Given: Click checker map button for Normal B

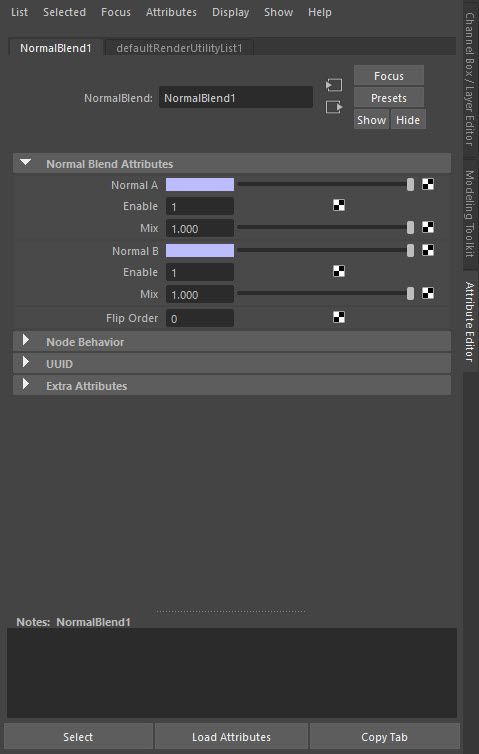Looking at the screenshot, I should 428,250.
